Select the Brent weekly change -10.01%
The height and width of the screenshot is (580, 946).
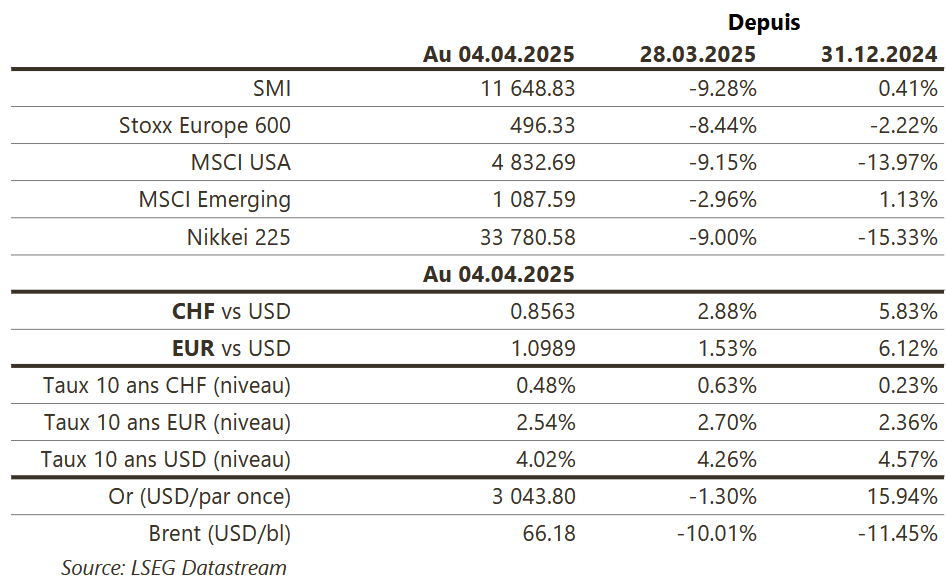pos(717,533)
